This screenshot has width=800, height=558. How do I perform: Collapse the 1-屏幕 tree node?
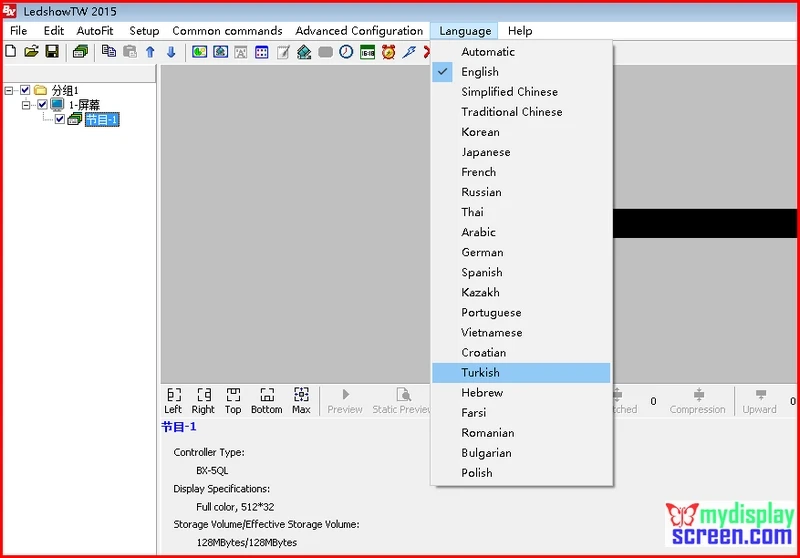[x=26, y=105]
